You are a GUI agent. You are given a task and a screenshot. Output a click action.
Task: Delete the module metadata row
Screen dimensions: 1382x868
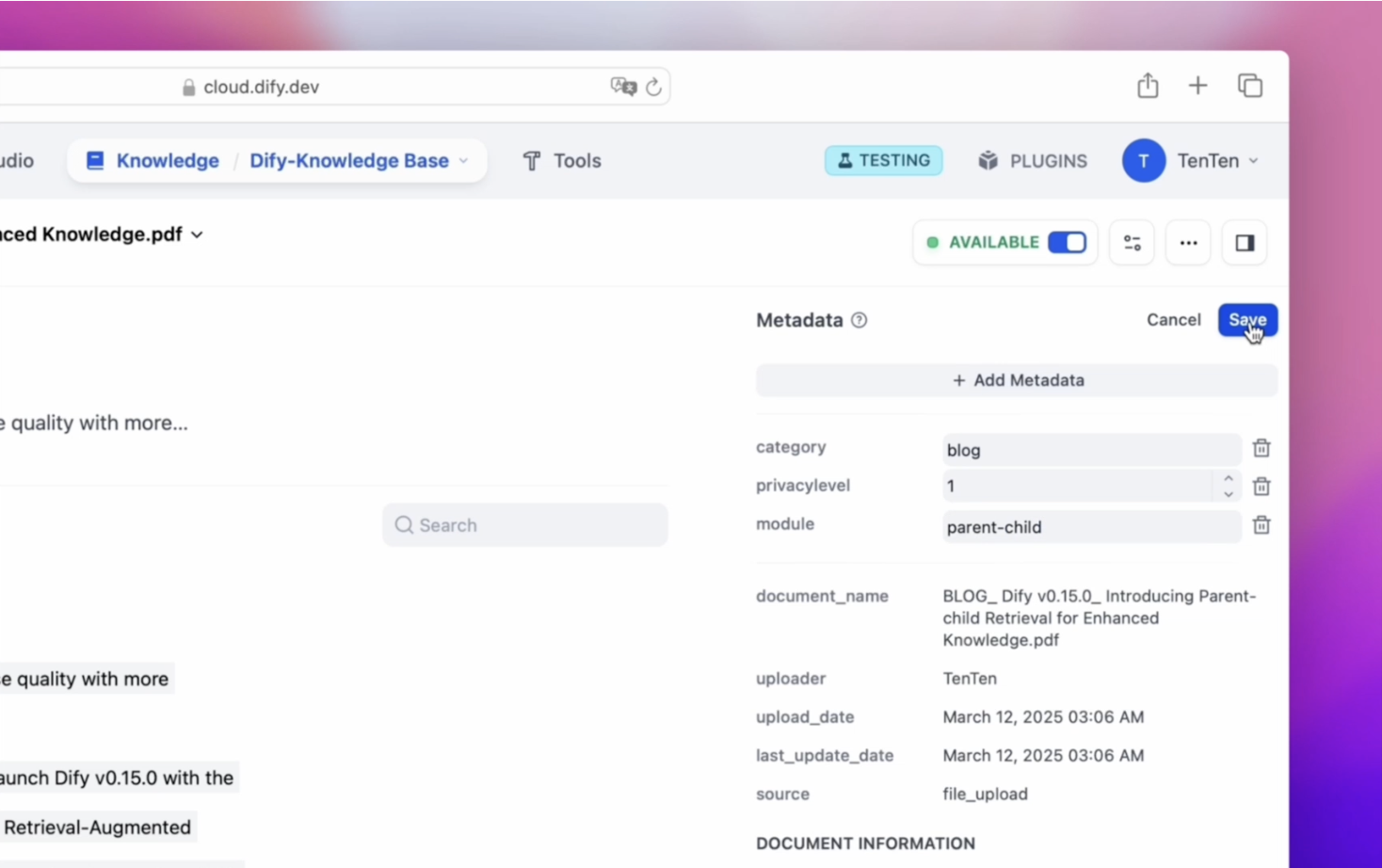1261,525
